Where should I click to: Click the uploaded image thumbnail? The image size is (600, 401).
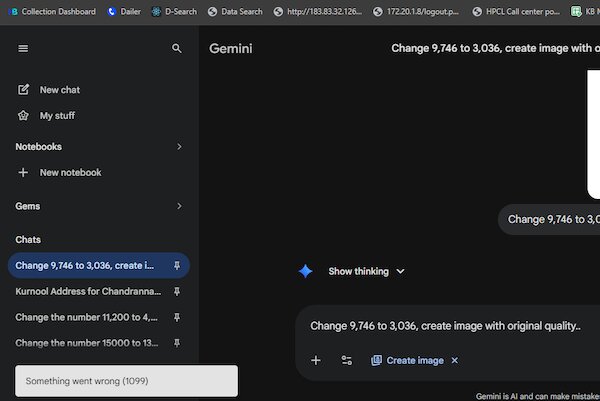(593, 134)
